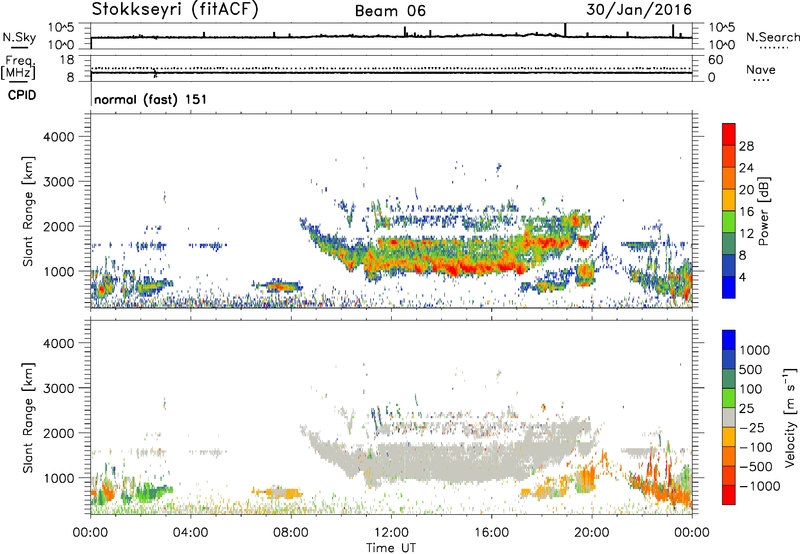Image resolution: width=800 pixels, height=554 pixels.
Task: Click the normal (fast) 151 text
Action: pos(151,99)
